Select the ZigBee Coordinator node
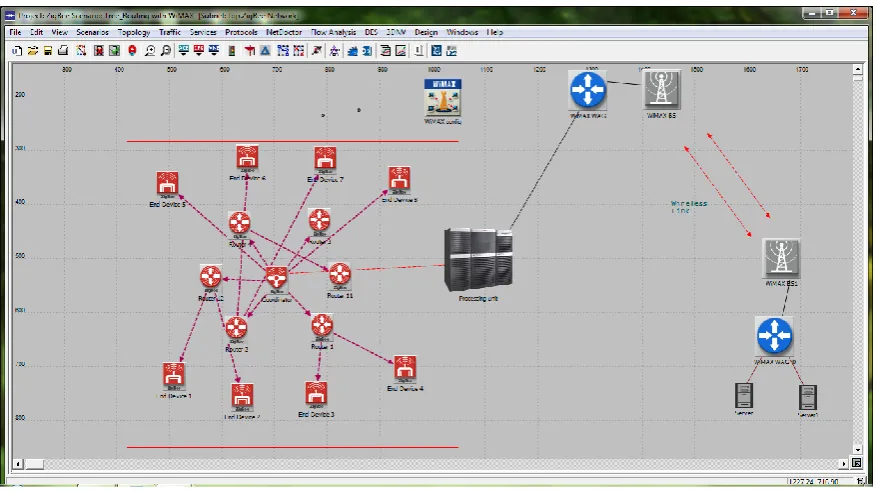Screen dimensions: 877x492 pos(276,278)
